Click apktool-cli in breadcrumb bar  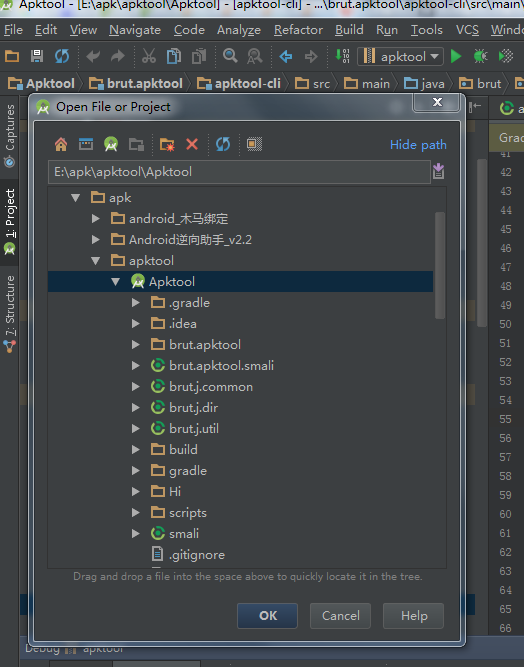coord(239,84)
